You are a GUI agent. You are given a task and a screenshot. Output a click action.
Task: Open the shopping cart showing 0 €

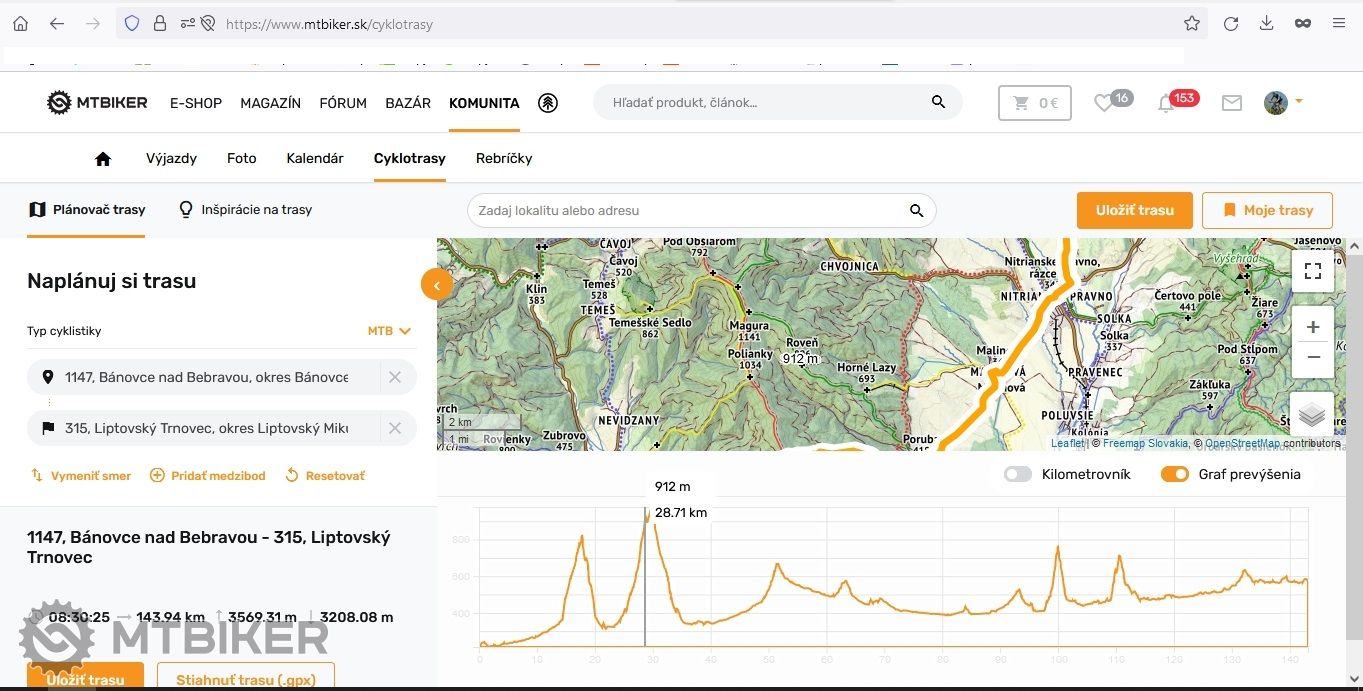[x=1034, y=102]
